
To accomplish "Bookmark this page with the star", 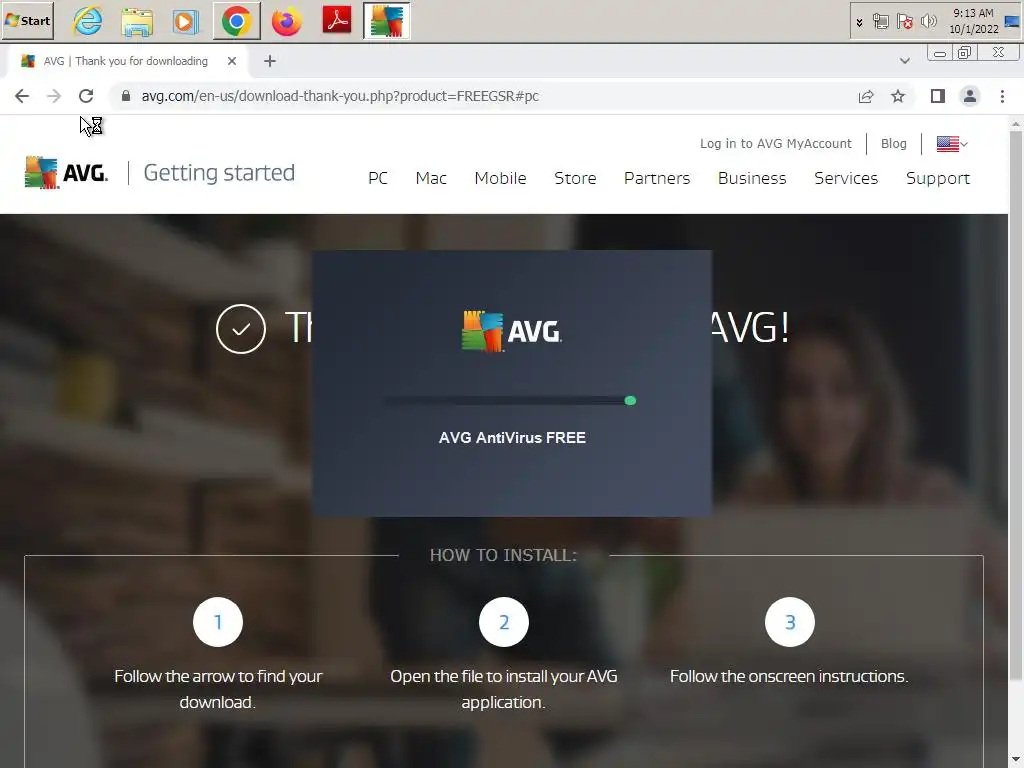I will 898,96.
